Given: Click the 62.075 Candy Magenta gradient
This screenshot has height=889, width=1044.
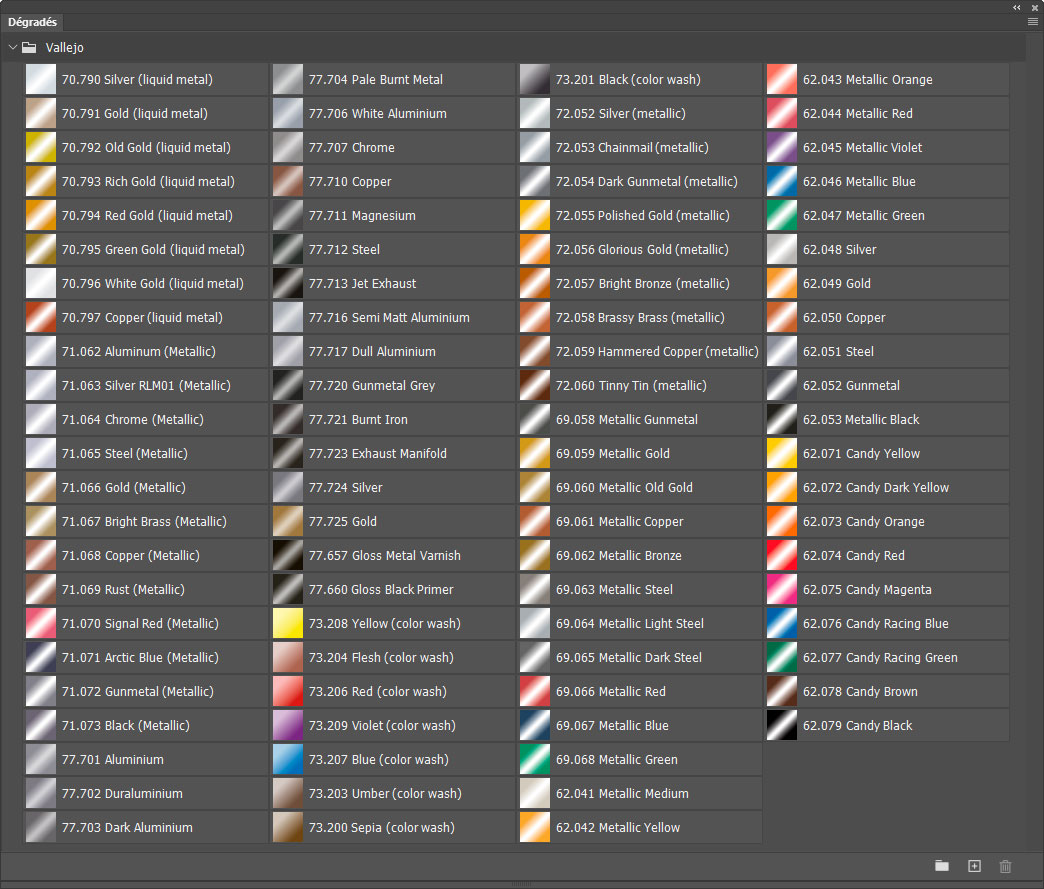Looking at the screenshot, I should pyautogui.click(x=782, y=590).
